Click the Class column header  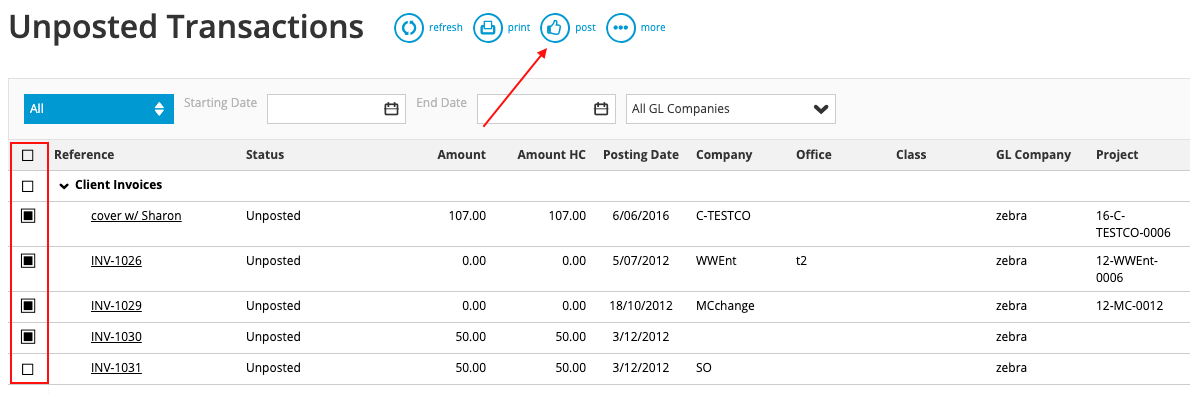[x=911, y=155]
